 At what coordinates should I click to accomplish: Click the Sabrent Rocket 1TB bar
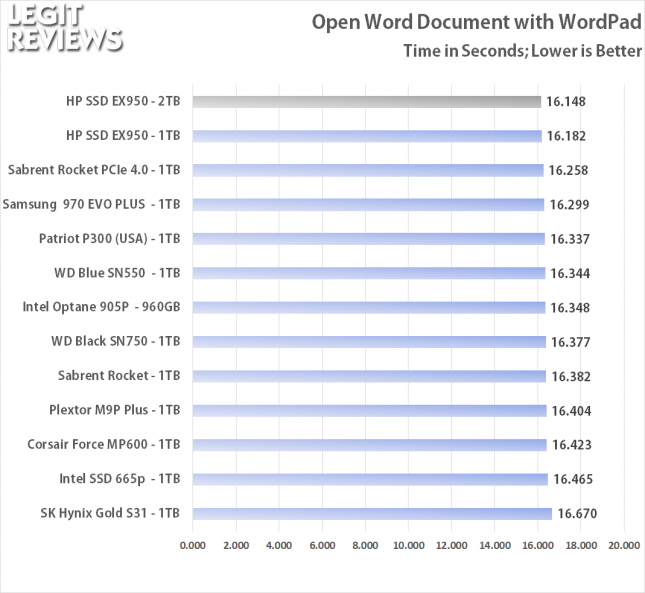coord(369,376)
